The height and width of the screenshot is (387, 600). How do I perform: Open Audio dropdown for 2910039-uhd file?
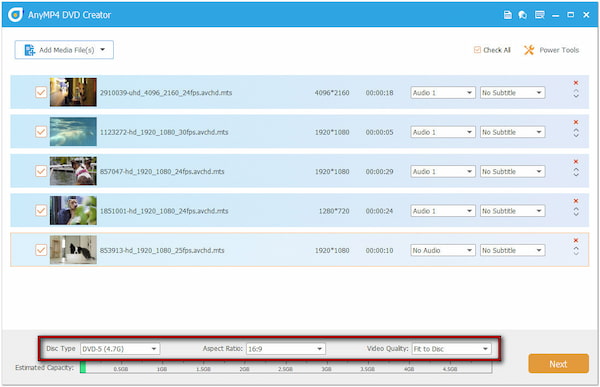click(443, 93)
